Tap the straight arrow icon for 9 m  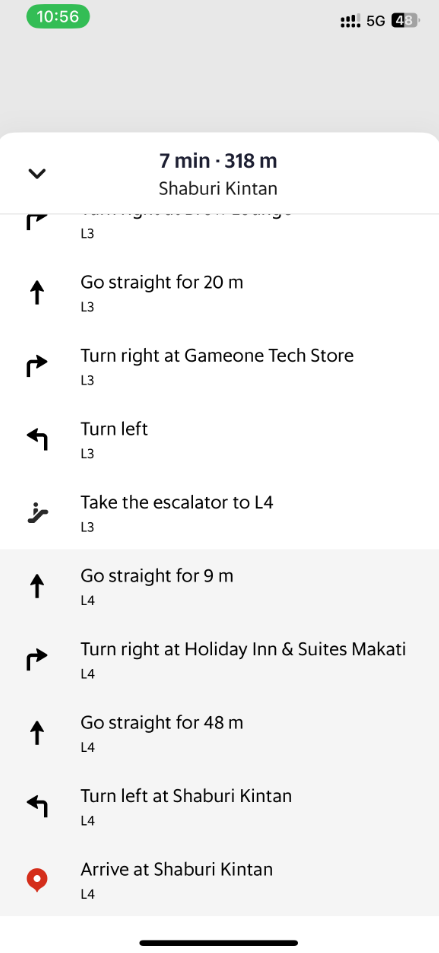click(x=37, y=587)
